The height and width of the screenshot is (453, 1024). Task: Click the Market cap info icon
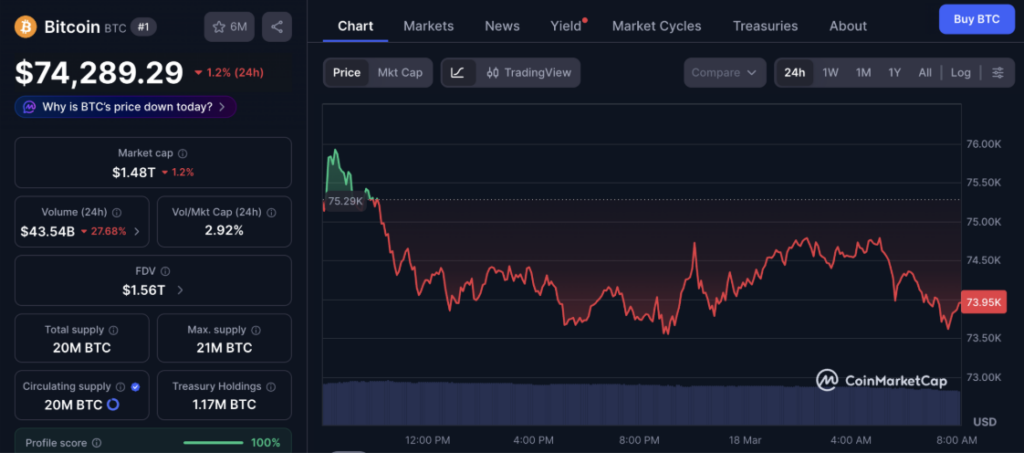coord(182,154)
